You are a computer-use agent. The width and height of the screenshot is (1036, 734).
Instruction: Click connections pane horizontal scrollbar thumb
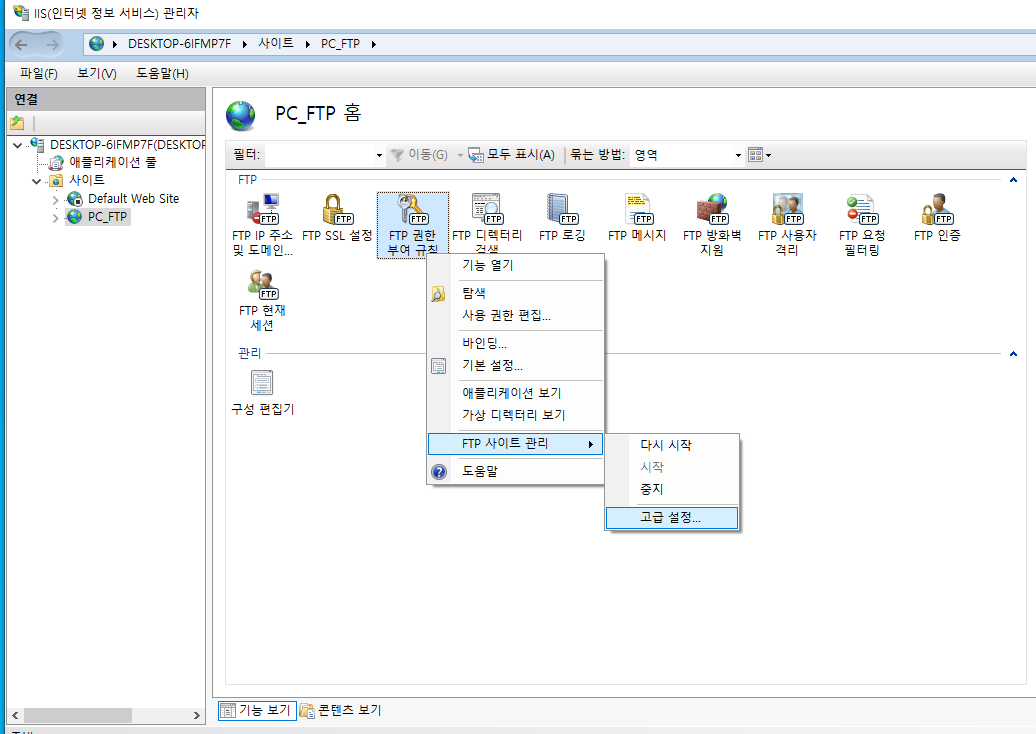click(x=78, y=716)
